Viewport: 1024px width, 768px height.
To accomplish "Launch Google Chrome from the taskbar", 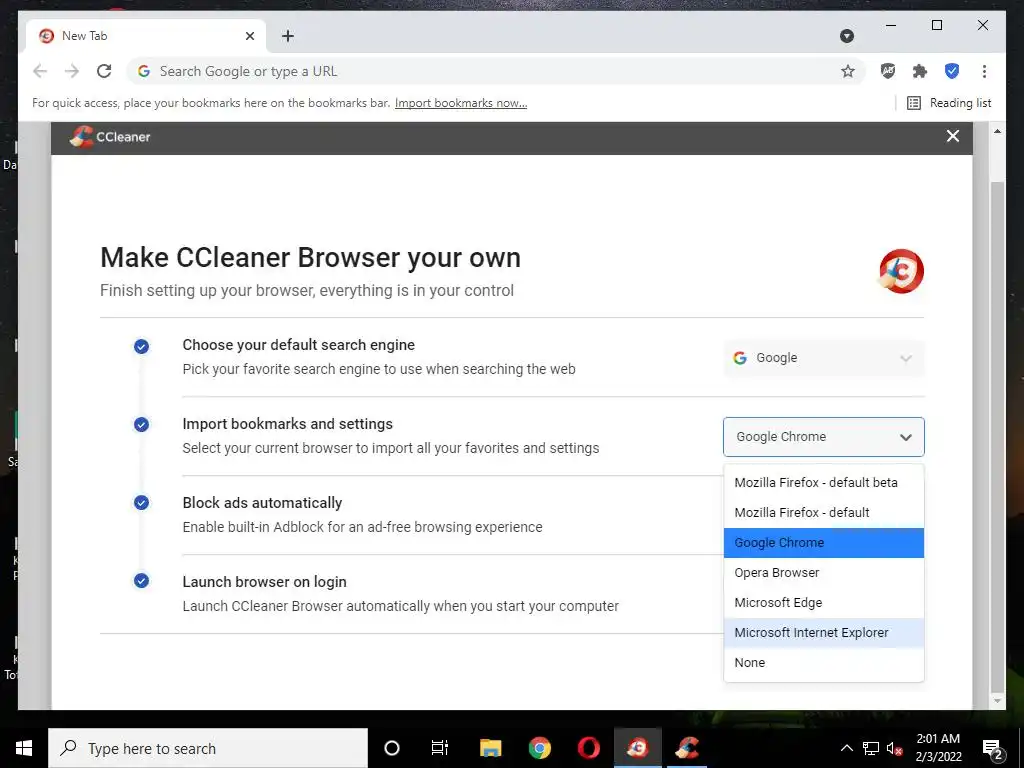I will click(x=539, y=748).
